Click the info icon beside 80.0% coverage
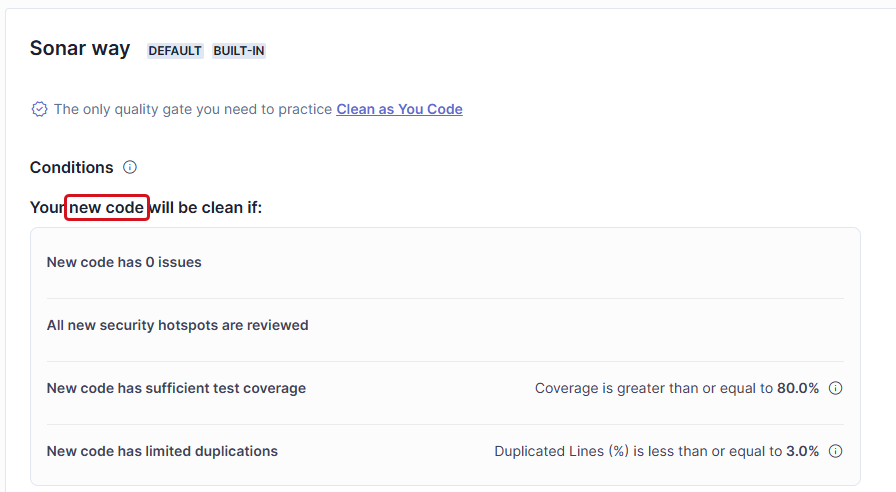The image size is (896, 492). click(x=835, y=388)
